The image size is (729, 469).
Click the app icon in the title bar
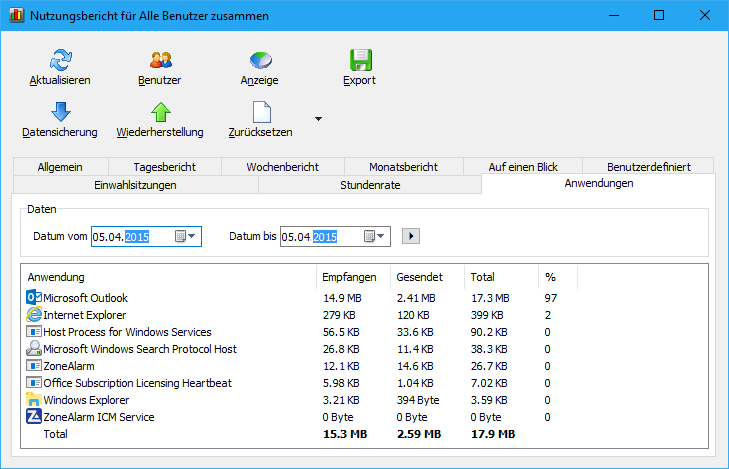click(16, 15)
